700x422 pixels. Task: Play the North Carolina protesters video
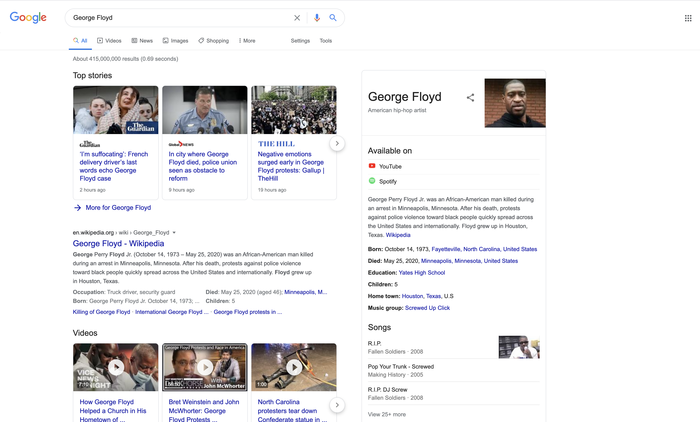click(x=294, y=367)
